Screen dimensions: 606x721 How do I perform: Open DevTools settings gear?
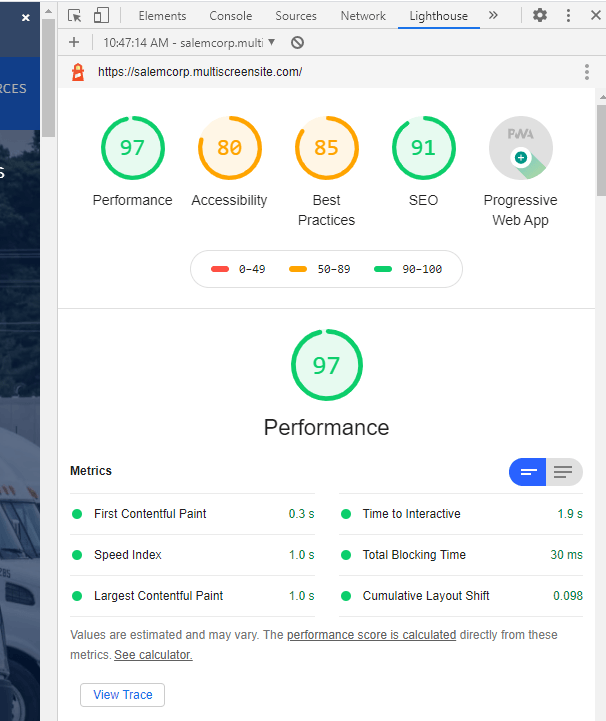pyautogui.click(x=540, y=16)
